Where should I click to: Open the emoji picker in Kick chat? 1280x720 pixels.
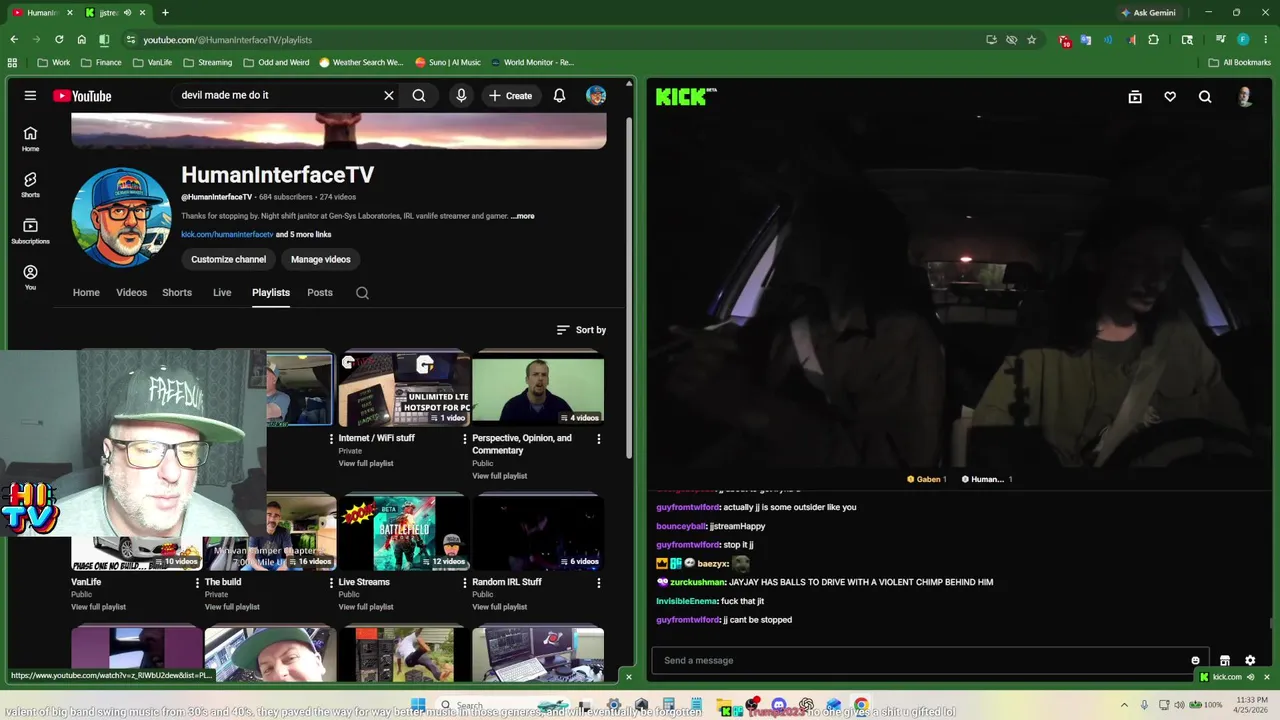tap(1195, 660)
